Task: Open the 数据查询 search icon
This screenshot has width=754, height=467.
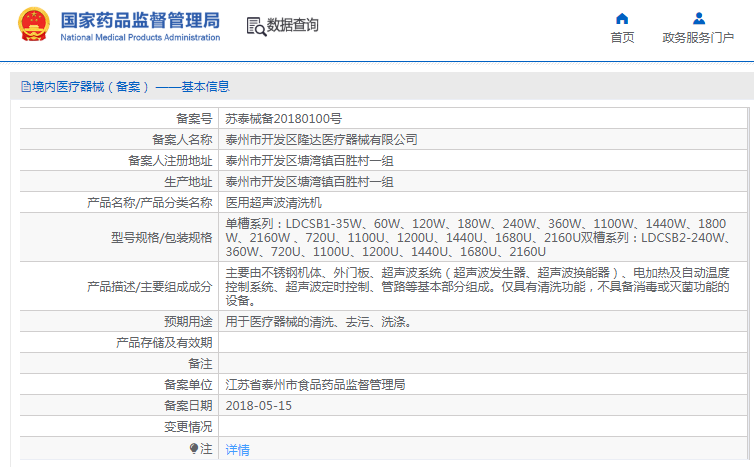Action: point(256,26)
